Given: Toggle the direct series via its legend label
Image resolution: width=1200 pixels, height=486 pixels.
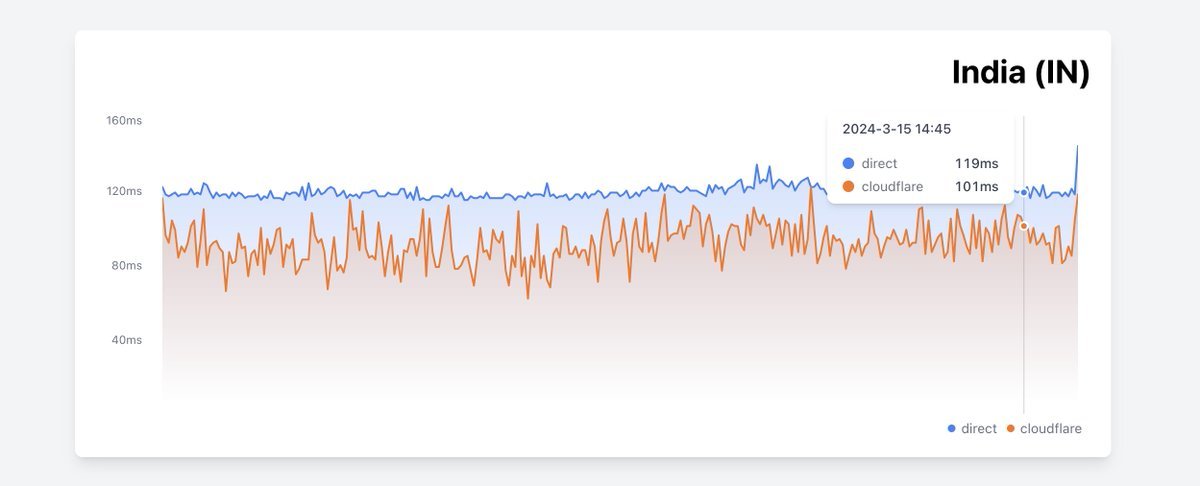Looking at the screenshot, I should (x=979, y=429).
